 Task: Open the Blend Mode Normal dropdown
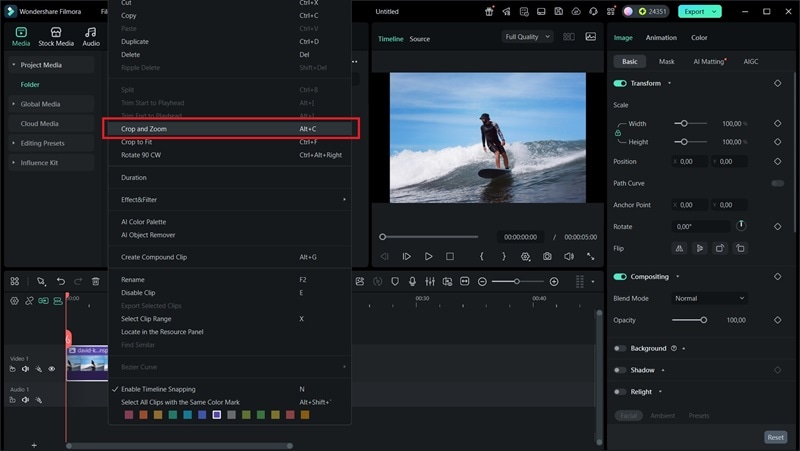pyautogui.click(x=710, y=298)
